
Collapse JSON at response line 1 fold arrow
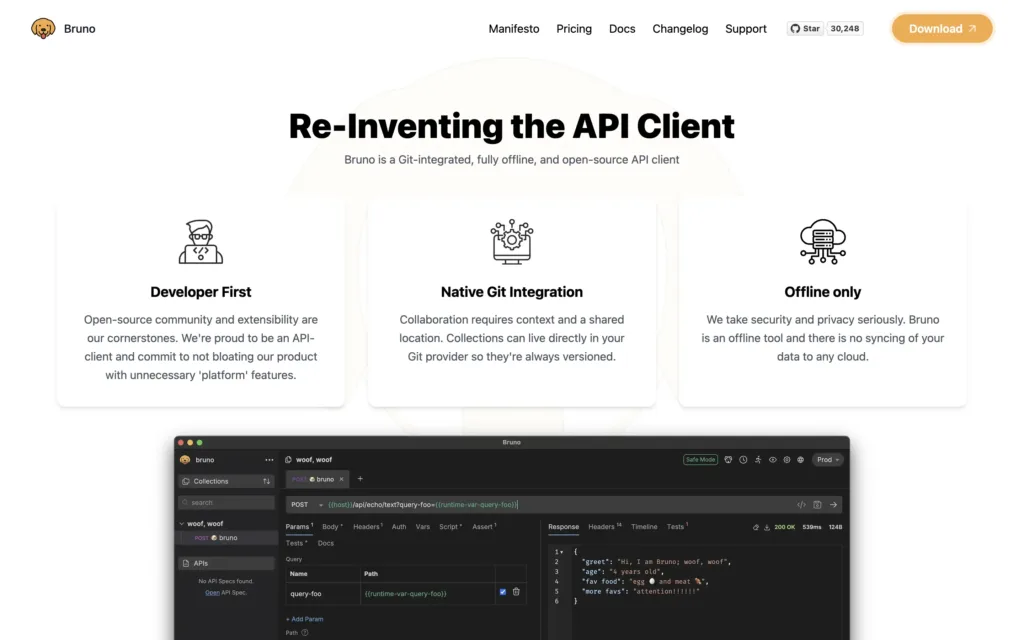coord(562,552)
